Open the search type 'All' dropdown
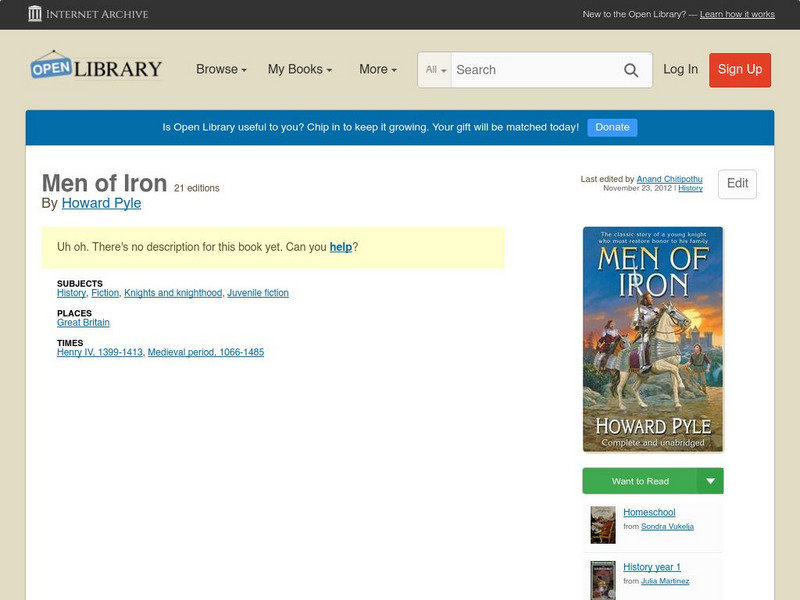This screenshot has width=800, height=600. point(436,70)
